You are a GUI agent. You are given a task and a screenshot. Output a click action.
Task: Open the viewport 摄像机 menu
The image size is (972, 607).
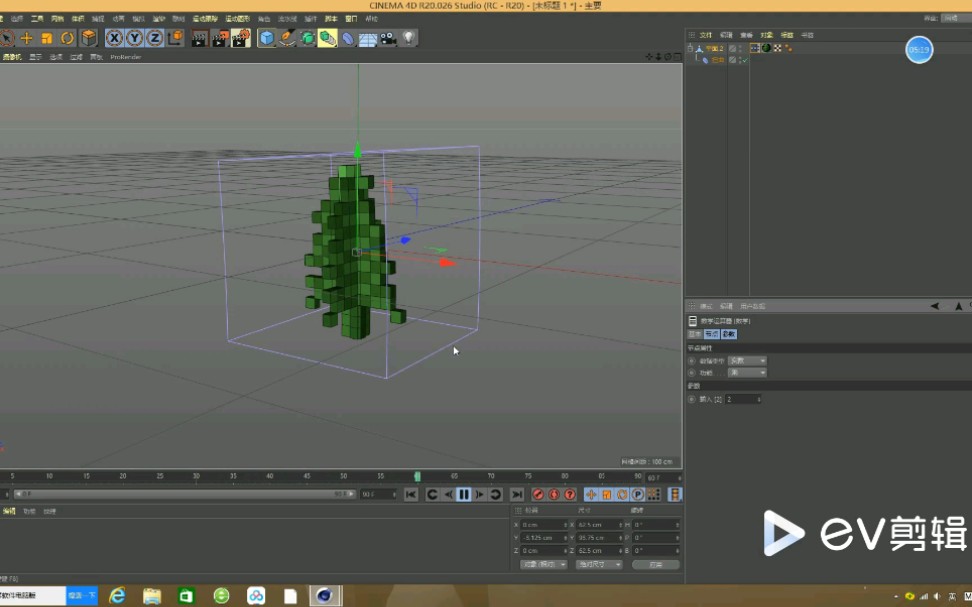tap(12, 57)
